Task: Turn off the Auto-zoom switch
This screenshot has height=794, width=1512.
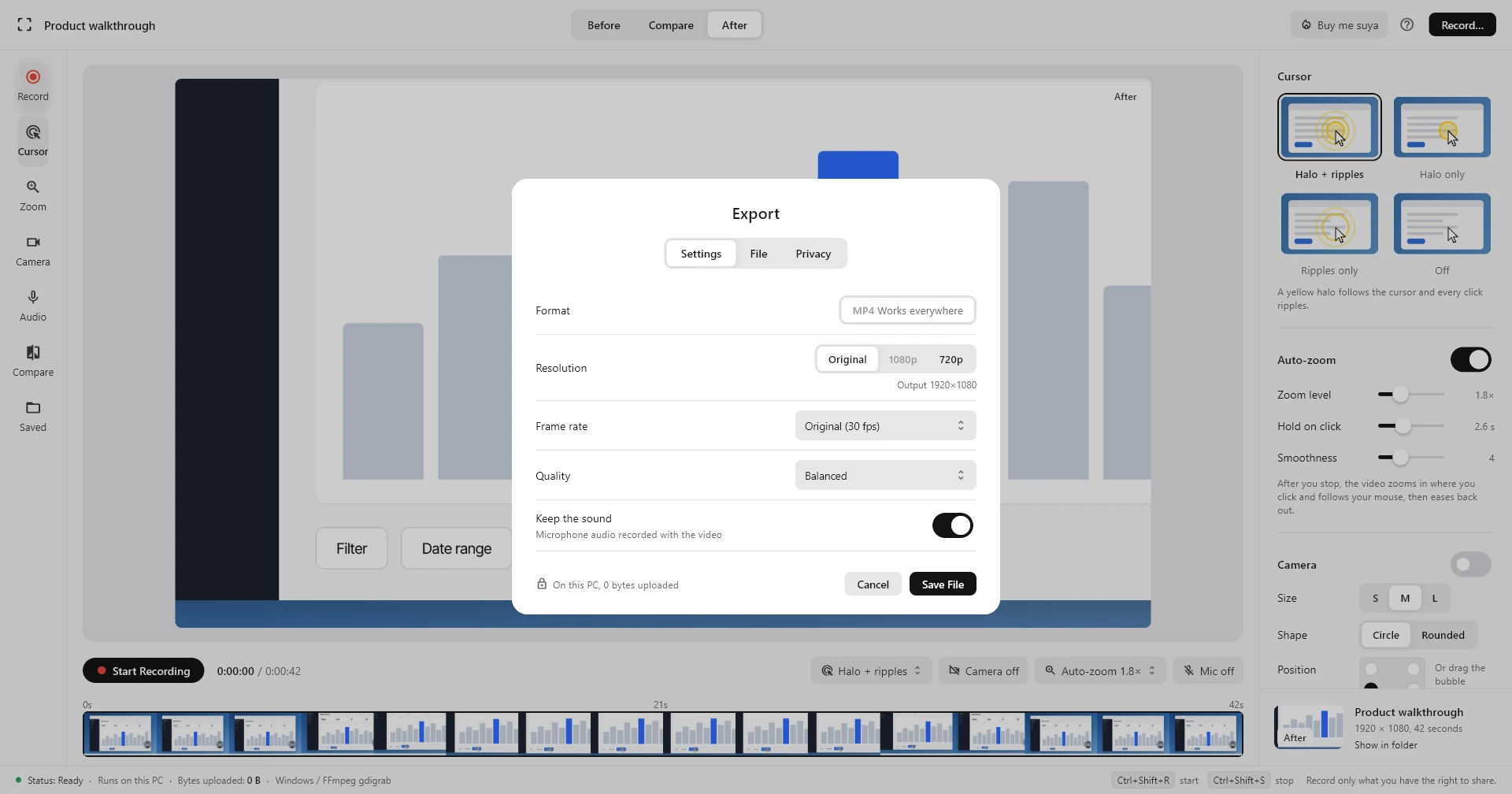Action: (1471, 359)
